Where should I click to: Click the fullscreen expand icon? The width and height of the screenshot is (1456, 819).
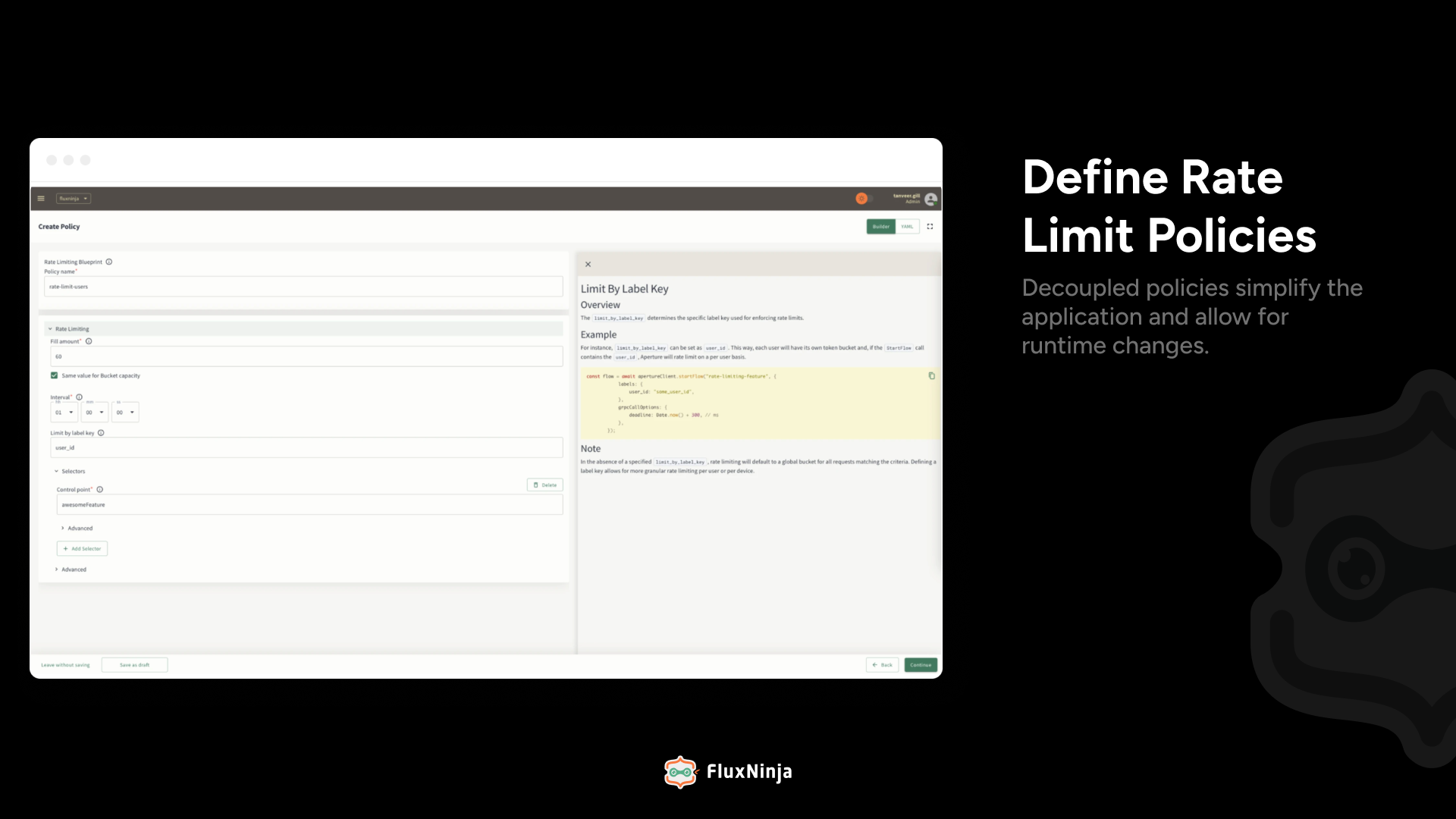pyautogui.click(x=930, y=226)
